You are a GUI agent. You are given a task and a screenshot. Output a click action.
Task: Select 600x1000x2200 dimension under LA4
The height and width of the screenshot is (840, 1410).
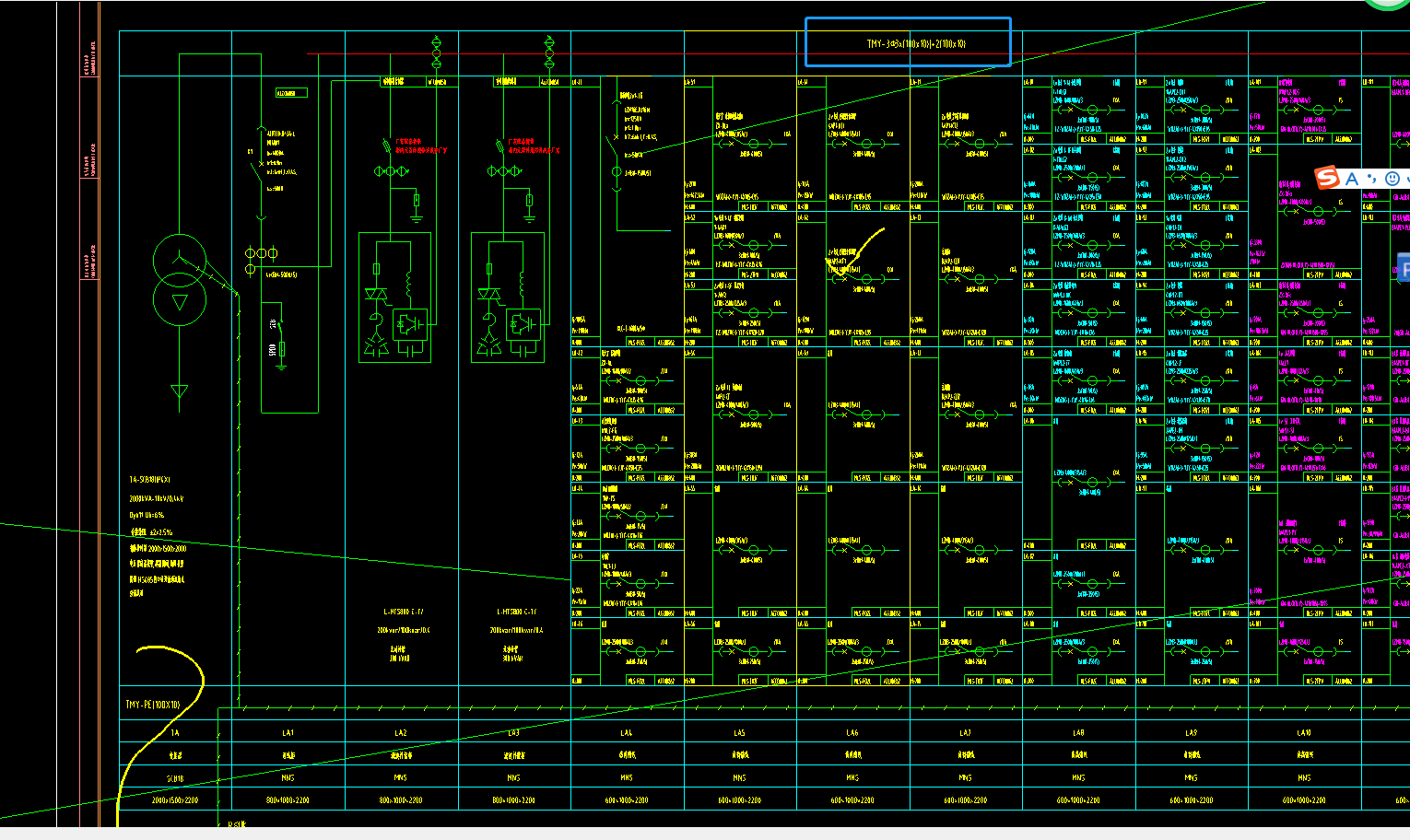coord(627,800)
